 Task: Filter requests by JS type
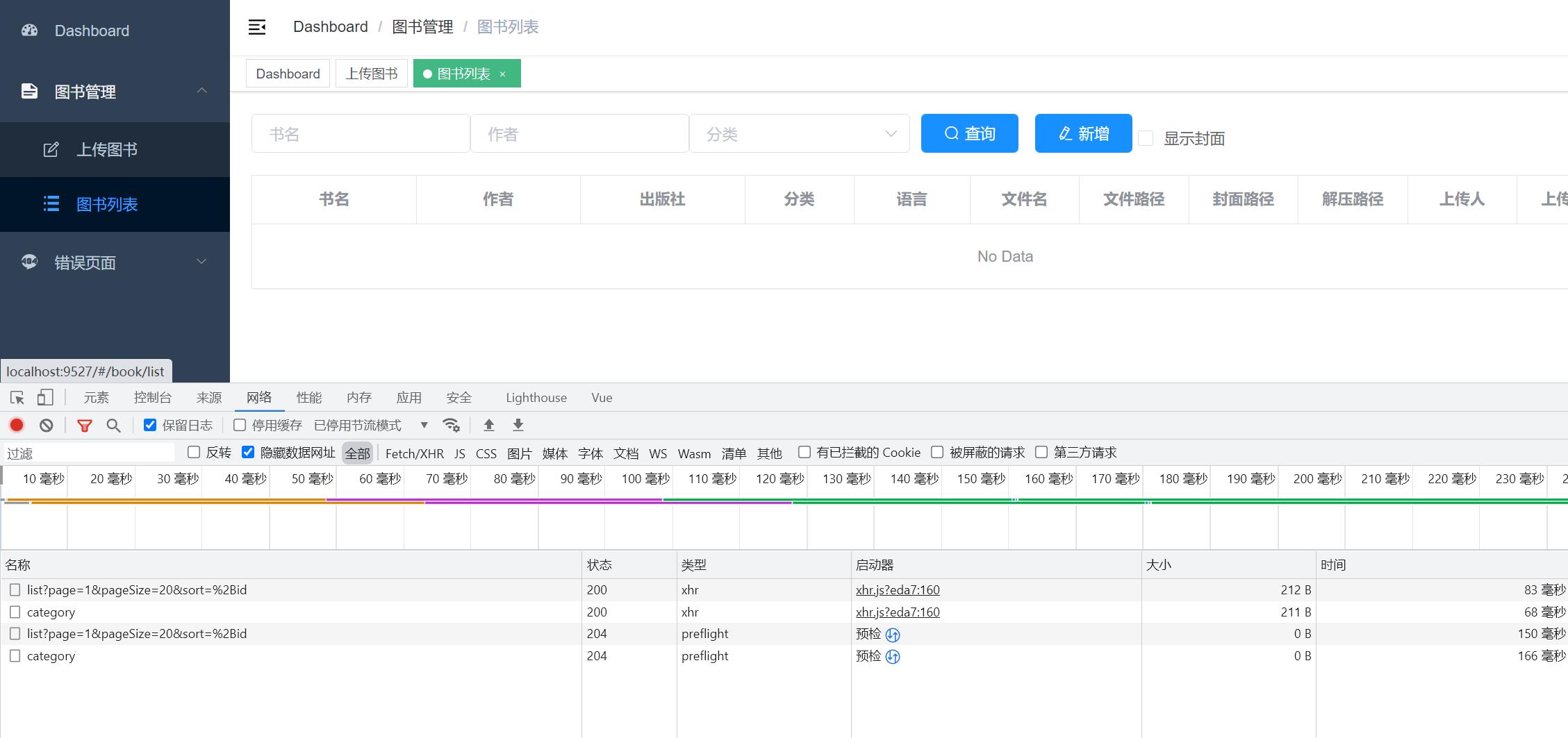click(x=460, y=453)
